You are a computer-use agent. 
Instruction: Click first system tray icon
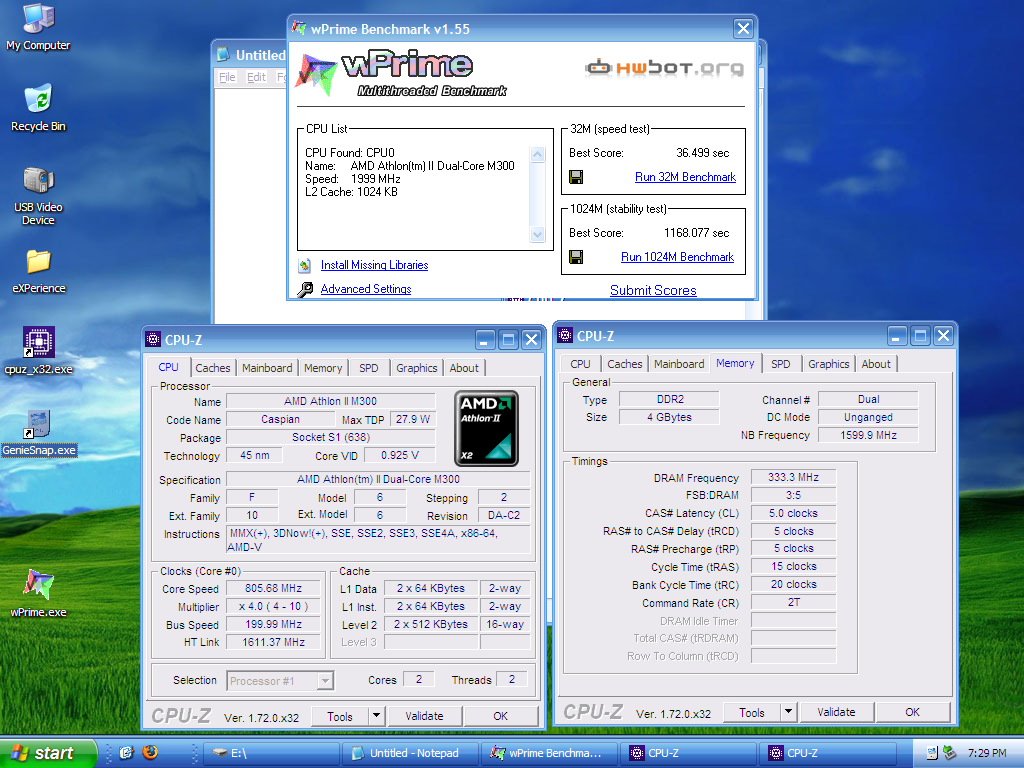click(x=932, y=753)
